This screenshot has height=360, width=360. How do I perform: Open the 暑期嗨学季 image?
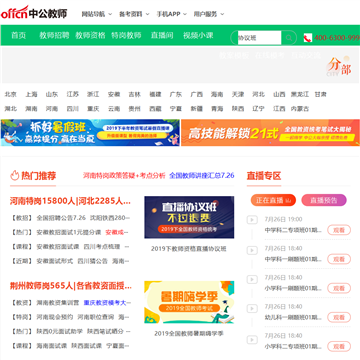(189, 302)
